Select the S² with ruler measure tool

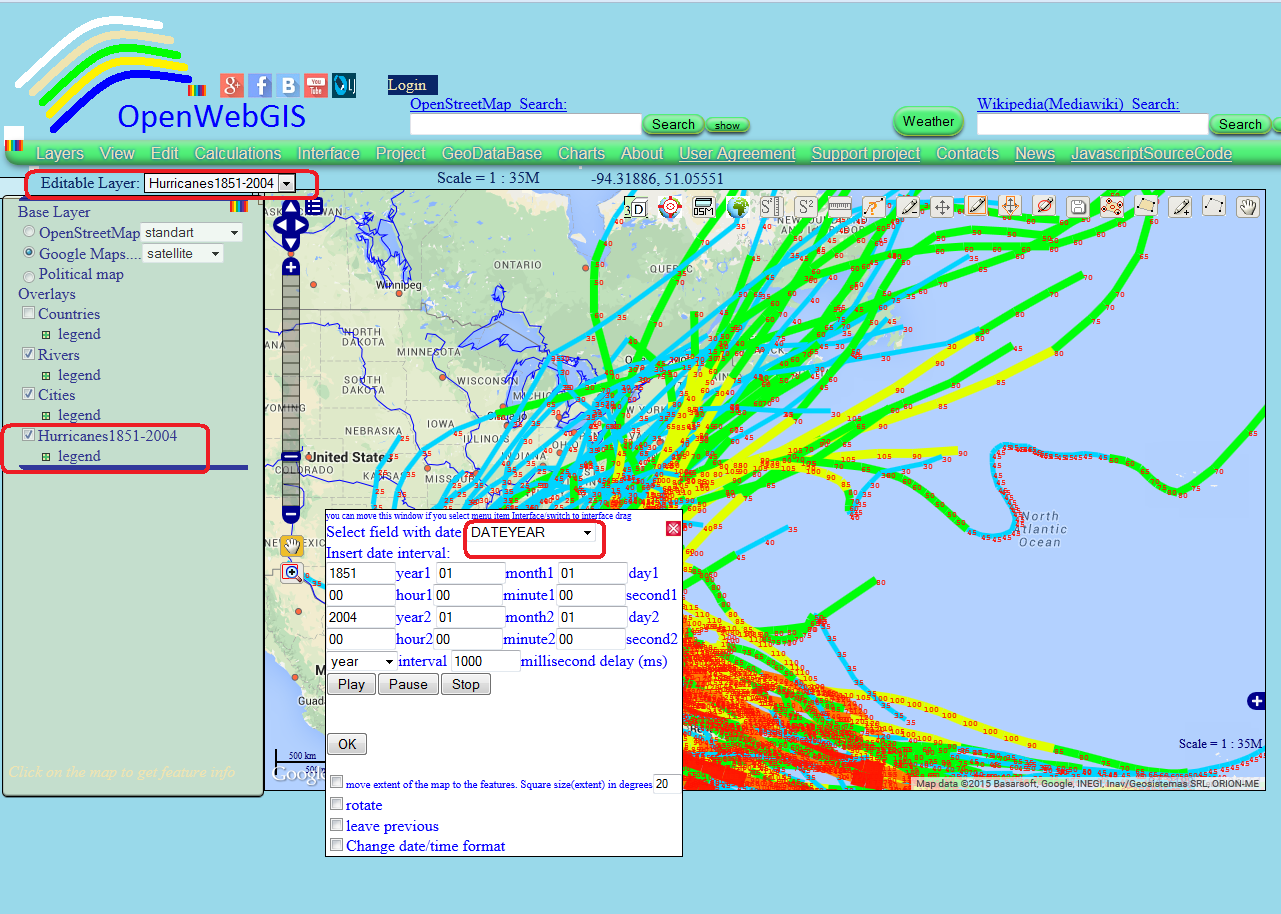point(771,207)
